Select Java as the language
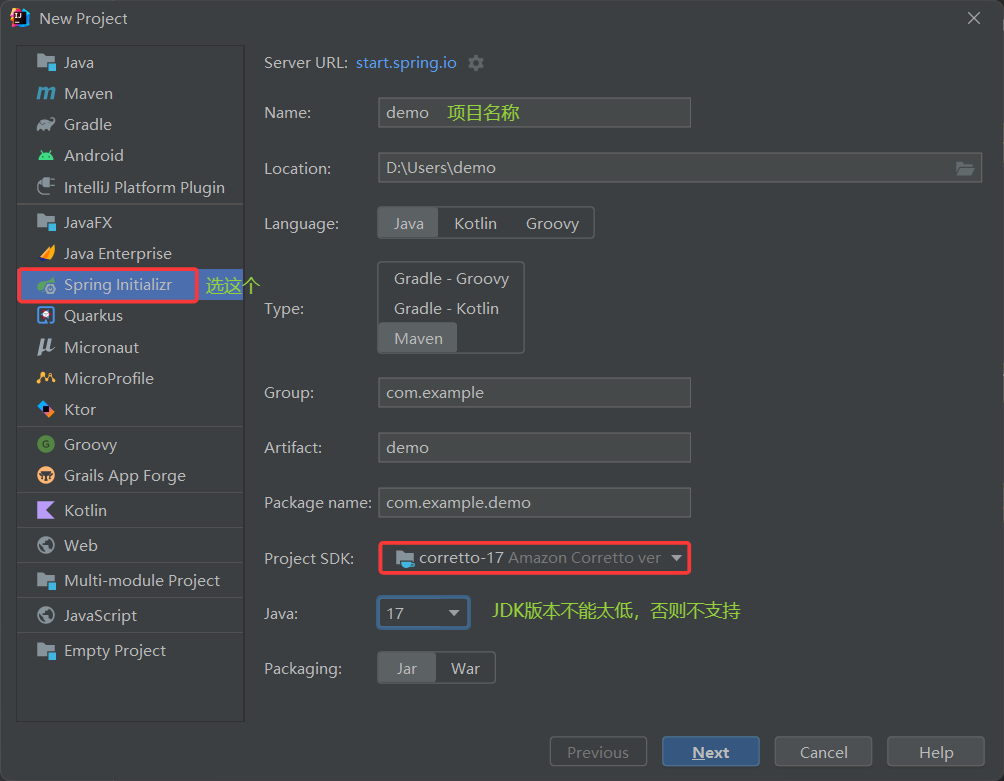This screenshot has width=1004, height=781. (x=409, y=223)
